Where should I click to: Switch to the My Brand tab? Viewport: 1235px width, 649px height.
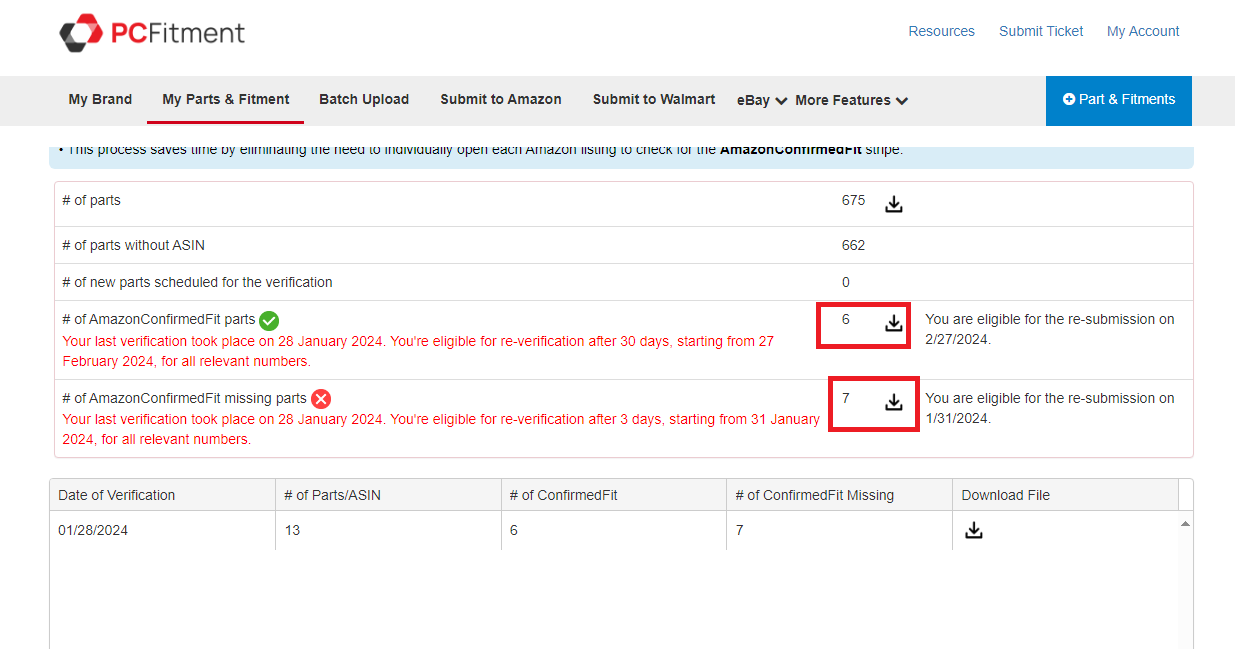100,99
